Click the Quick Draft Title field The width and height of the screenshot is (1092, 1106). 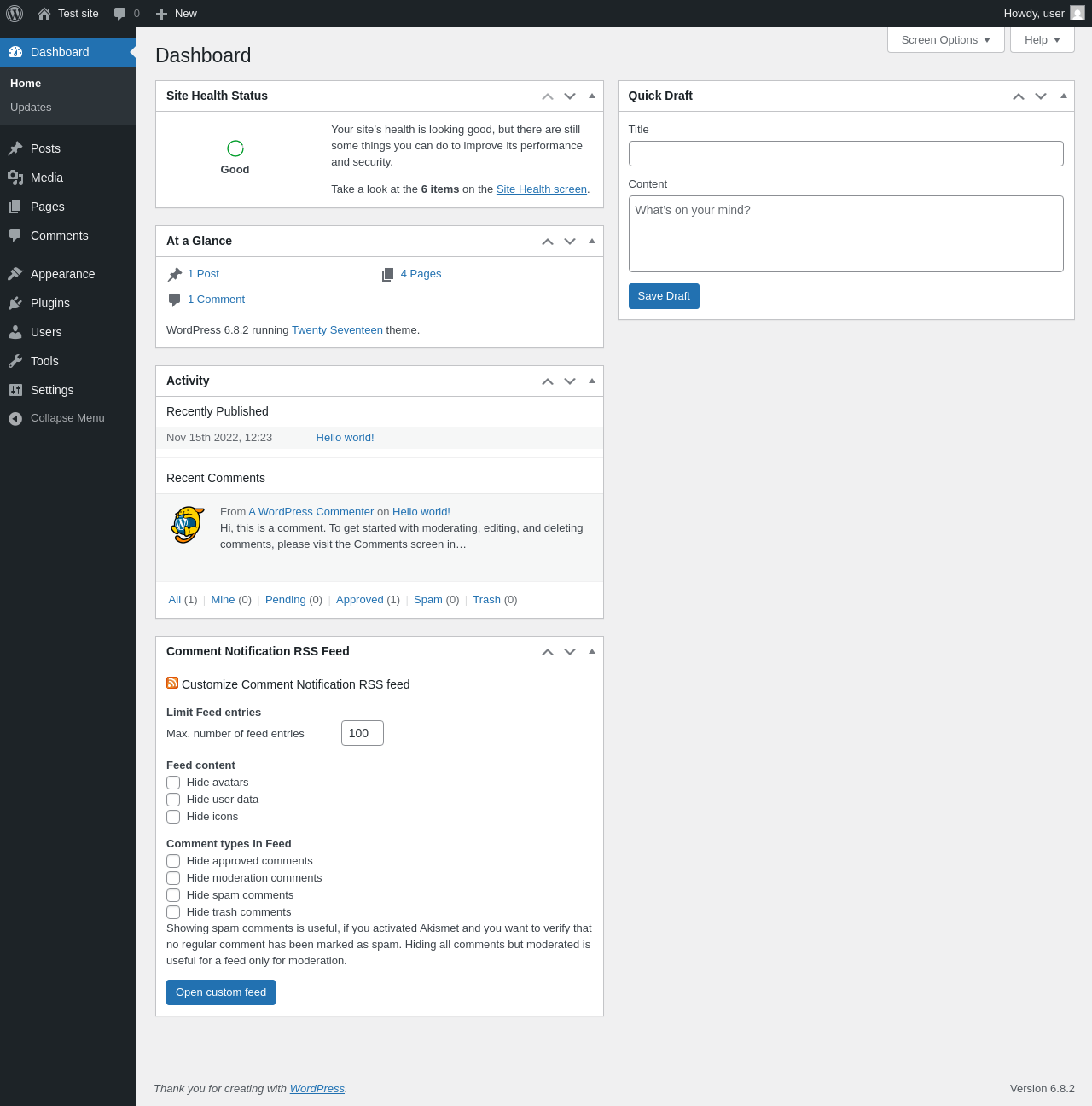[846, 154]
